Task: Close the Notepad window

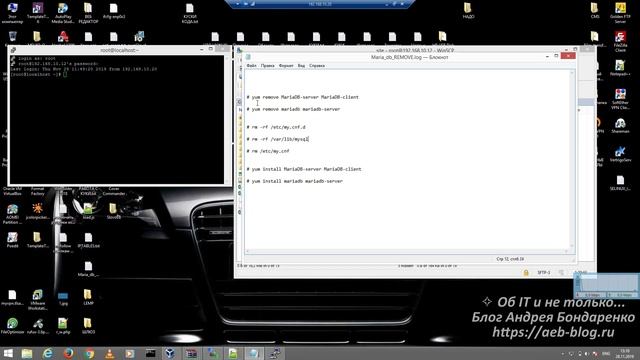Action: coord(568,56)
